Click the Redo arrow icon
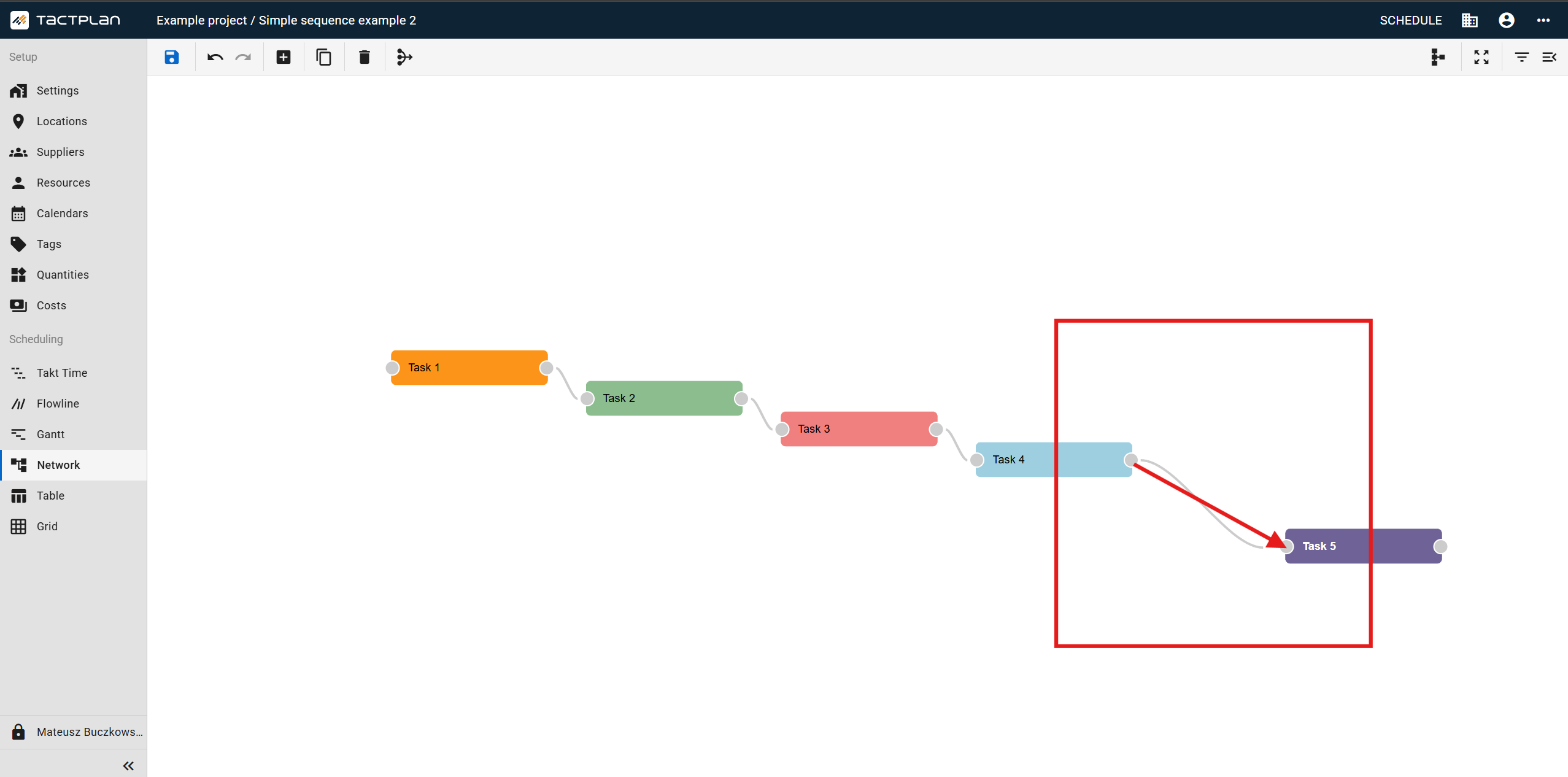This screenshot has height=777, width=1568. click(244, 57)
